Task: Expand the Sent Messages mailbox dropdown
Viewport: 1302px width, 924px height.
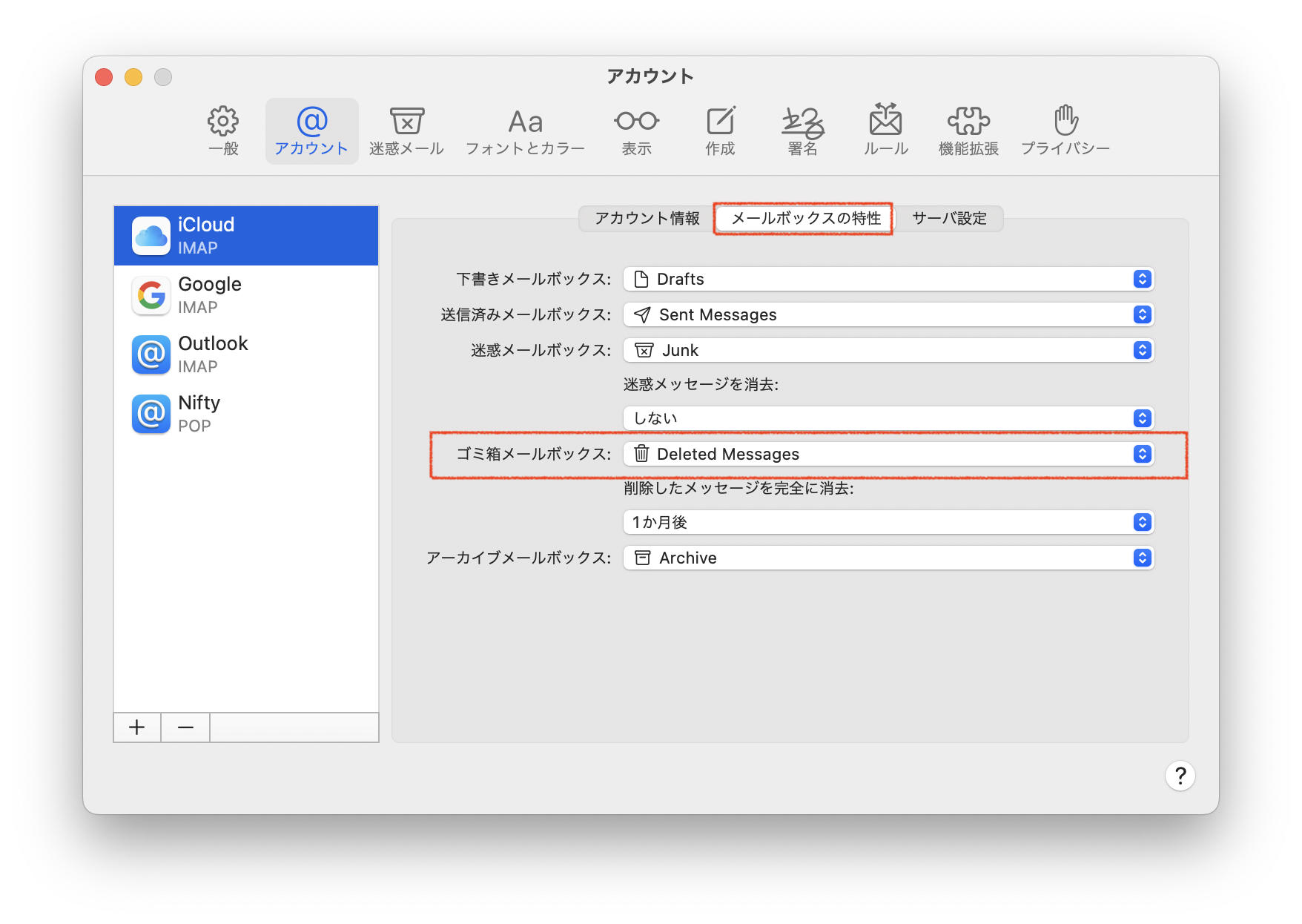Action: coord(888,314)
